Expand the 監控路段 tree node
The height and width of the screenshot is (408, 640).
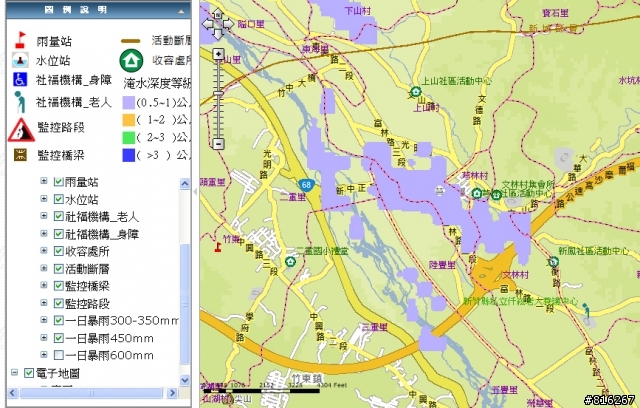[43, 302]
